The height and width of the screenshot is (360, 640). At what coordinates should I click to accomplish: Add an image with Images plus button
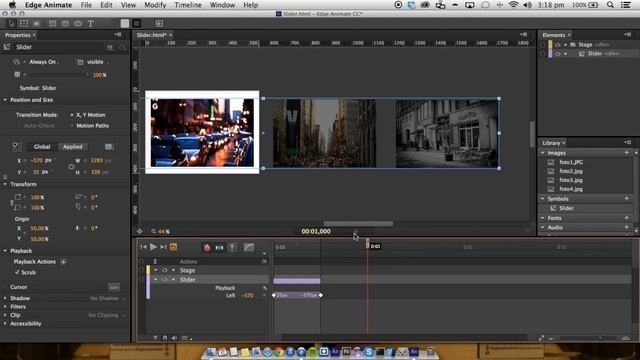click(x=627, y=152)
